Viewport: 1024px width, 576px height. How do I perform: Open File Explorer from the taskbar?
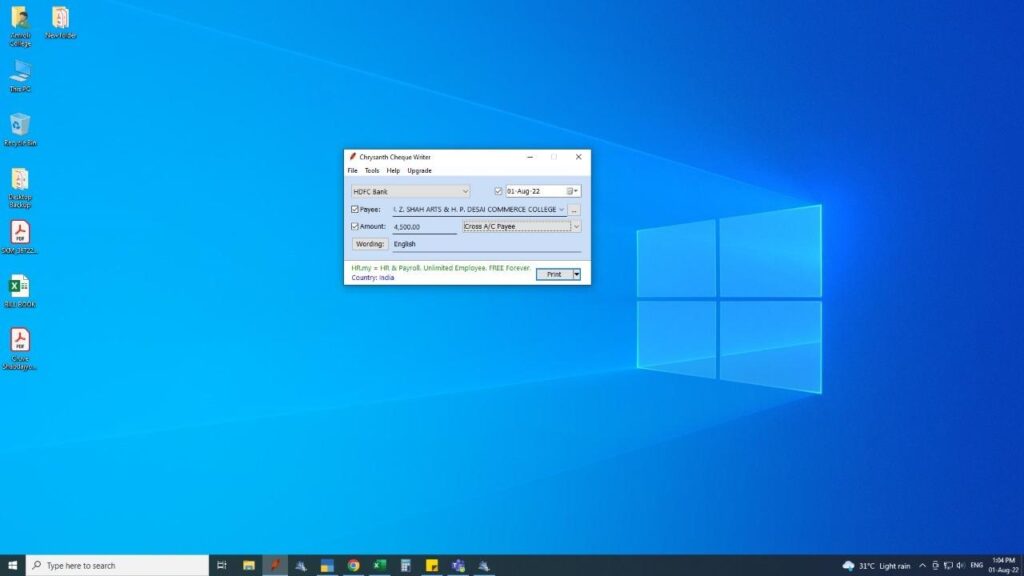pyautogui.click(x=249, y=565)
